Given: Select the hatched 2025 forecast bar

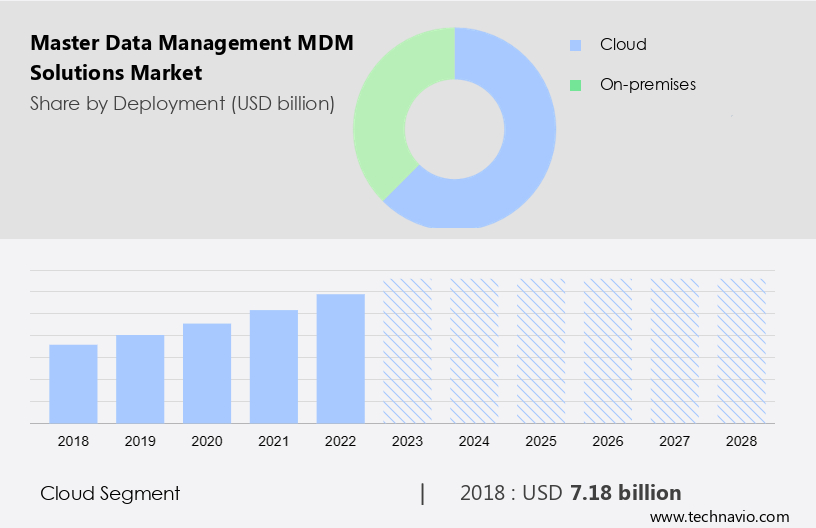Looking at the screenshot, I should tap(541, 351).
